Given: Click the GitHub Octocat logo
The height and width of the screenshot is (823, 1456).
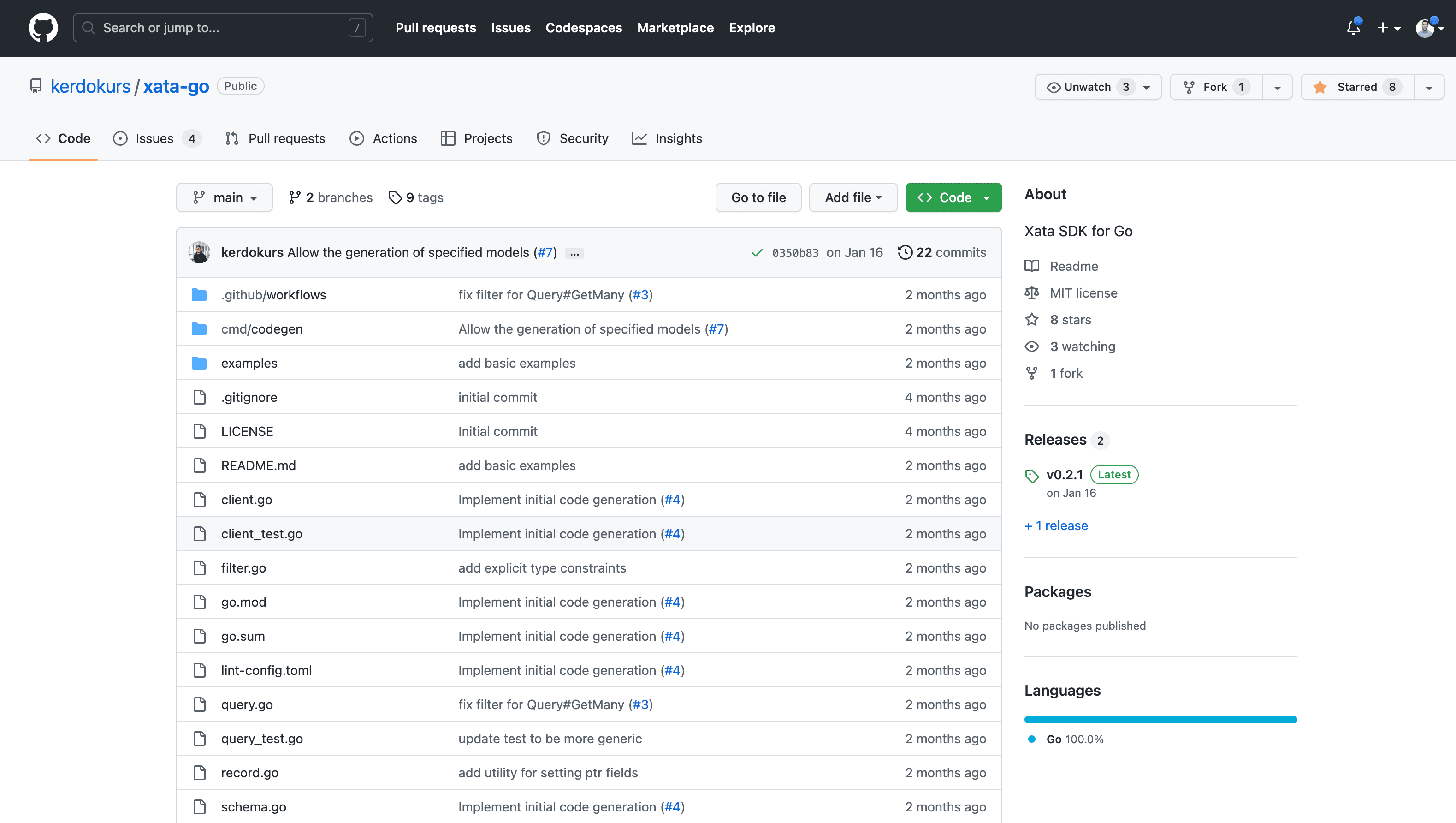Looking at the screenshot, I should coord(43,28).
